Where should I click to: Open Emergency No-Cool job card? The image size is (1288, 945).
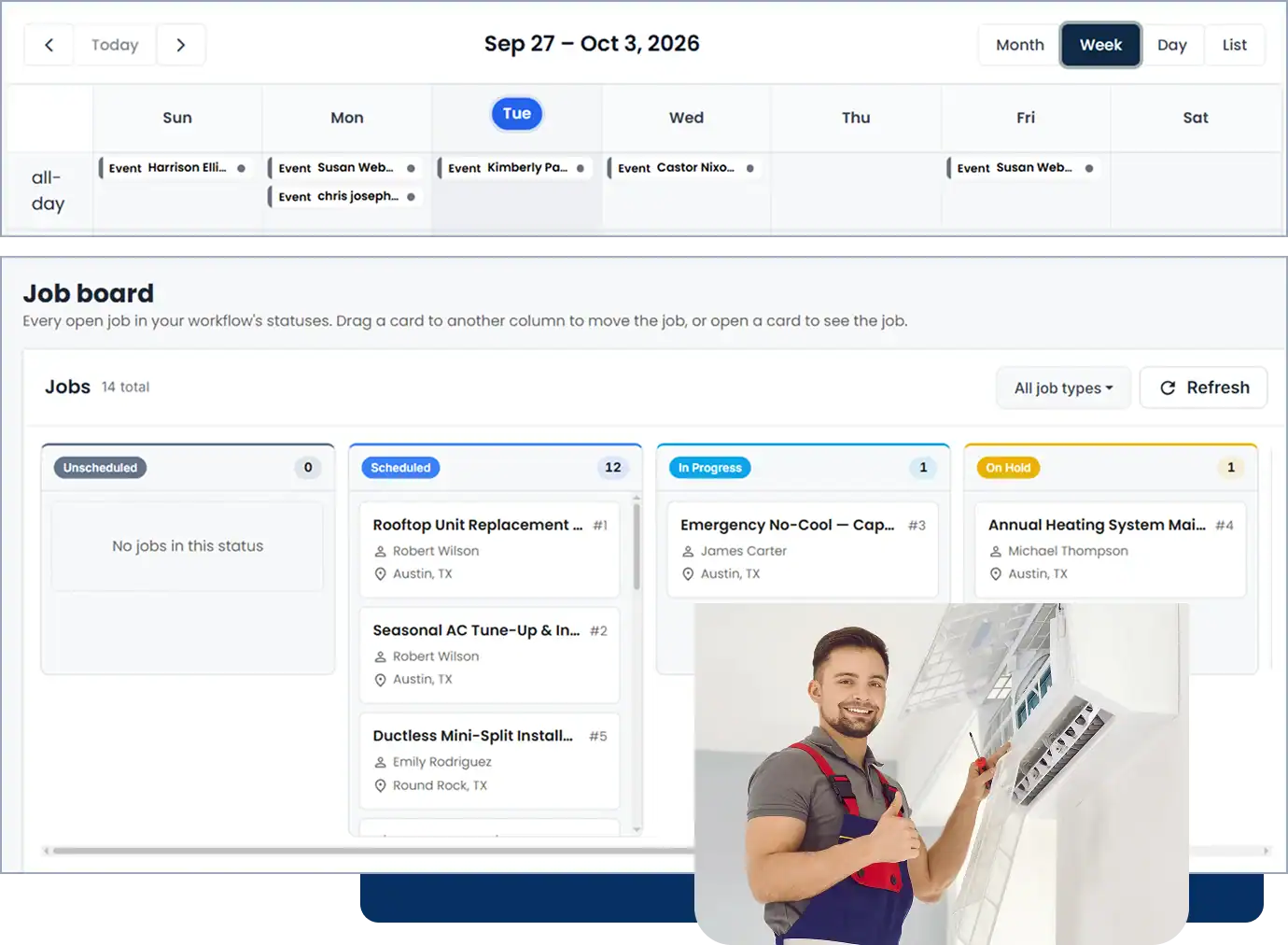pos(803,550)
